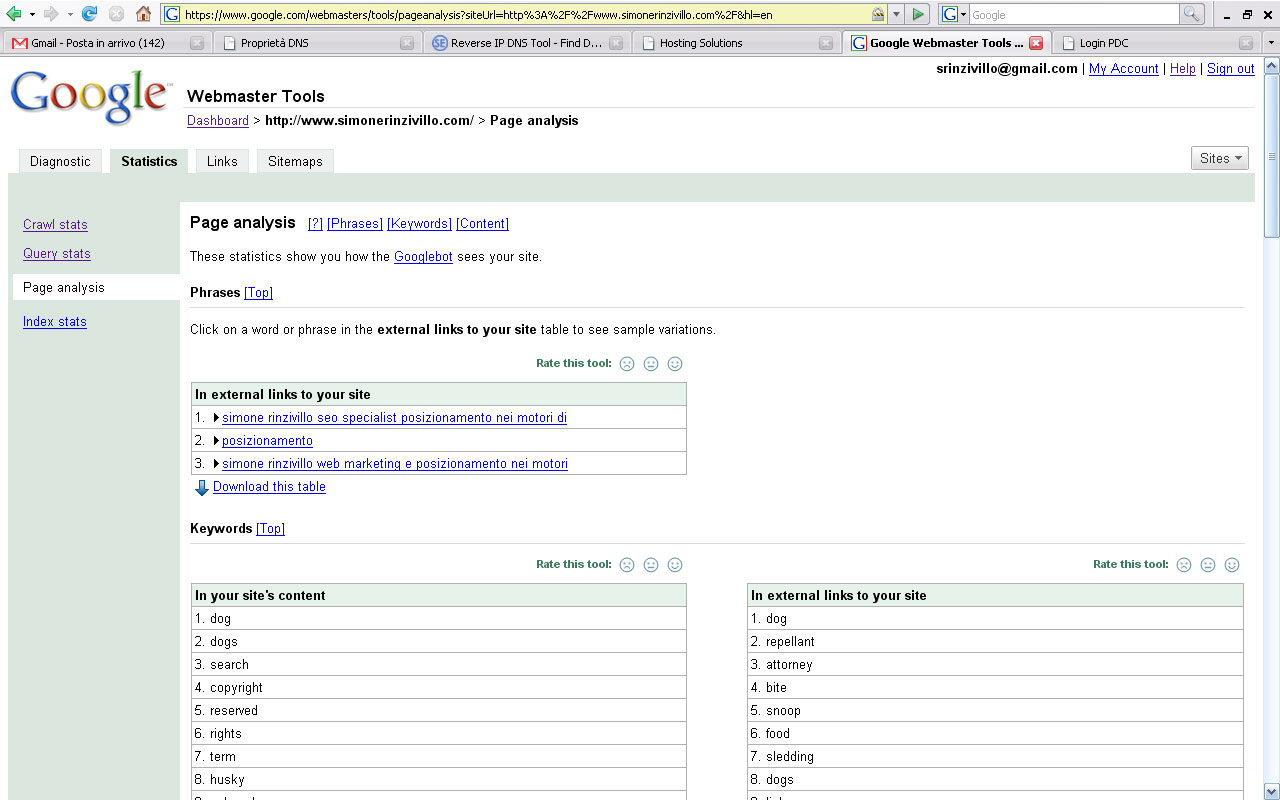This screenshot has width=1280, height=800.
Task: Open the list all tabs dropdown
Action: point(1271,43)
